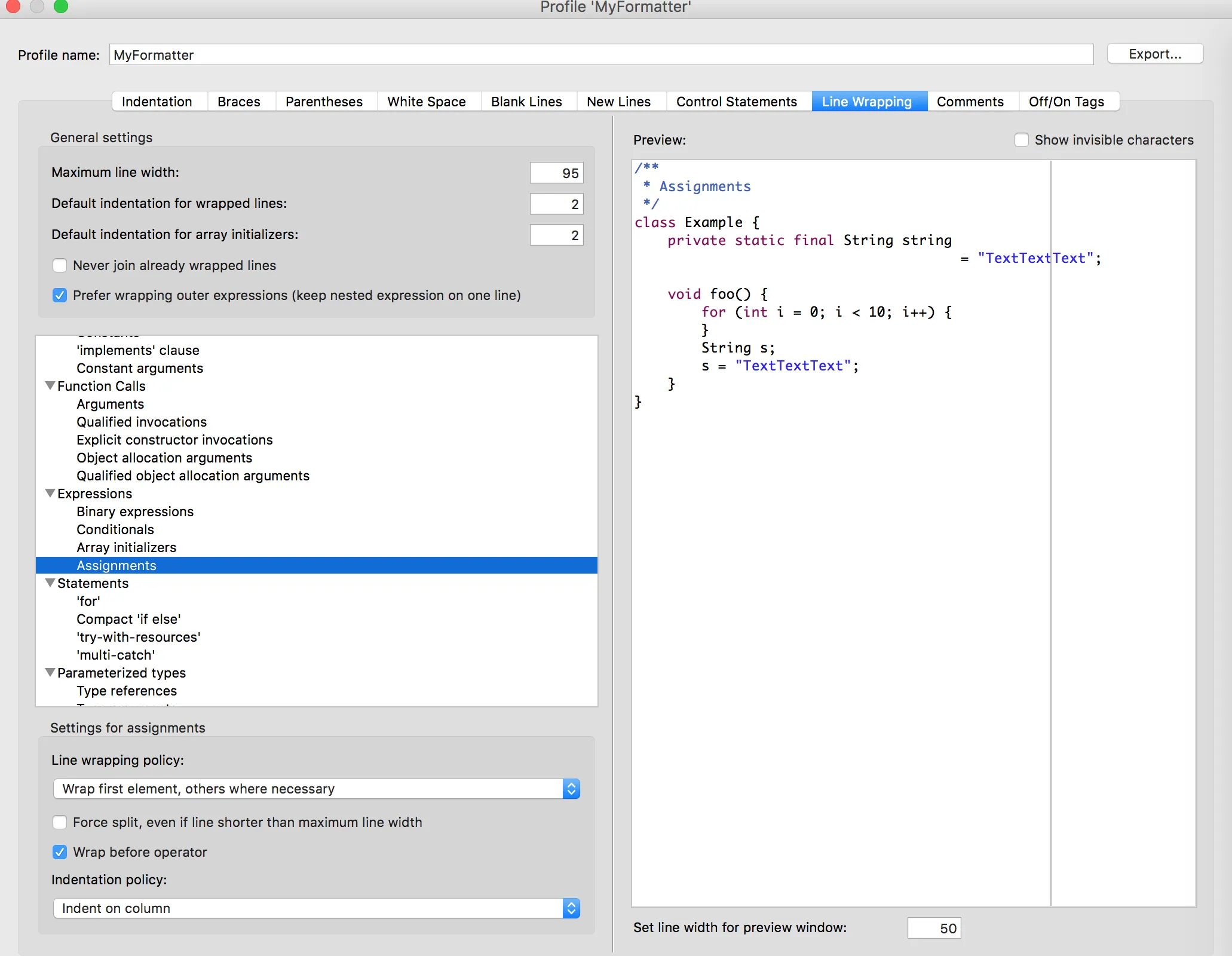Open the Indentation policy dropdown
The width and height of the screenshot is (1232, 956).
317,908
